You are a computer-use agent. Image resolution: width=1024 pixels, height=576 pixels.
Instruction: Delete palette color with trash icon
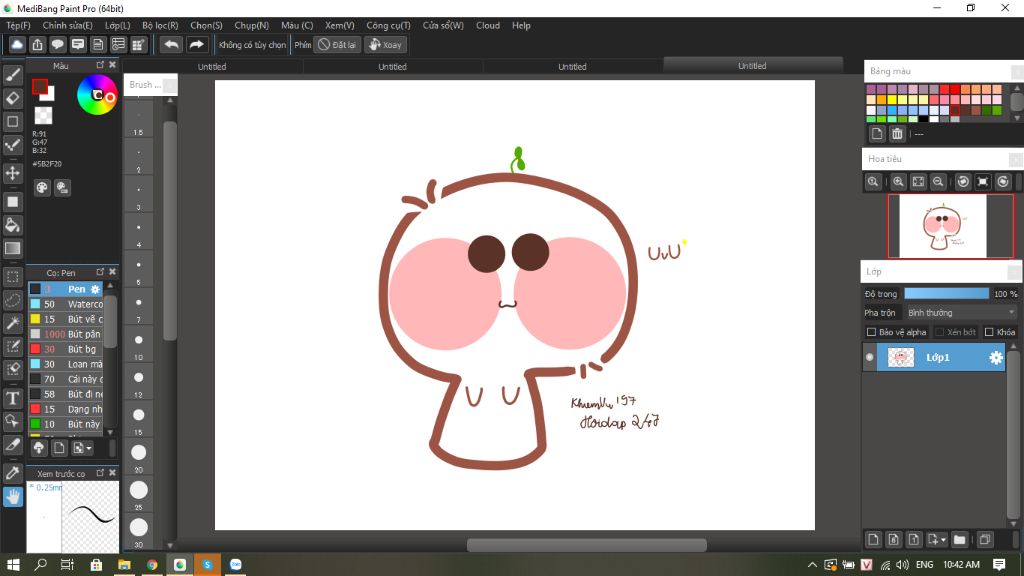click(x=897, y=134)
